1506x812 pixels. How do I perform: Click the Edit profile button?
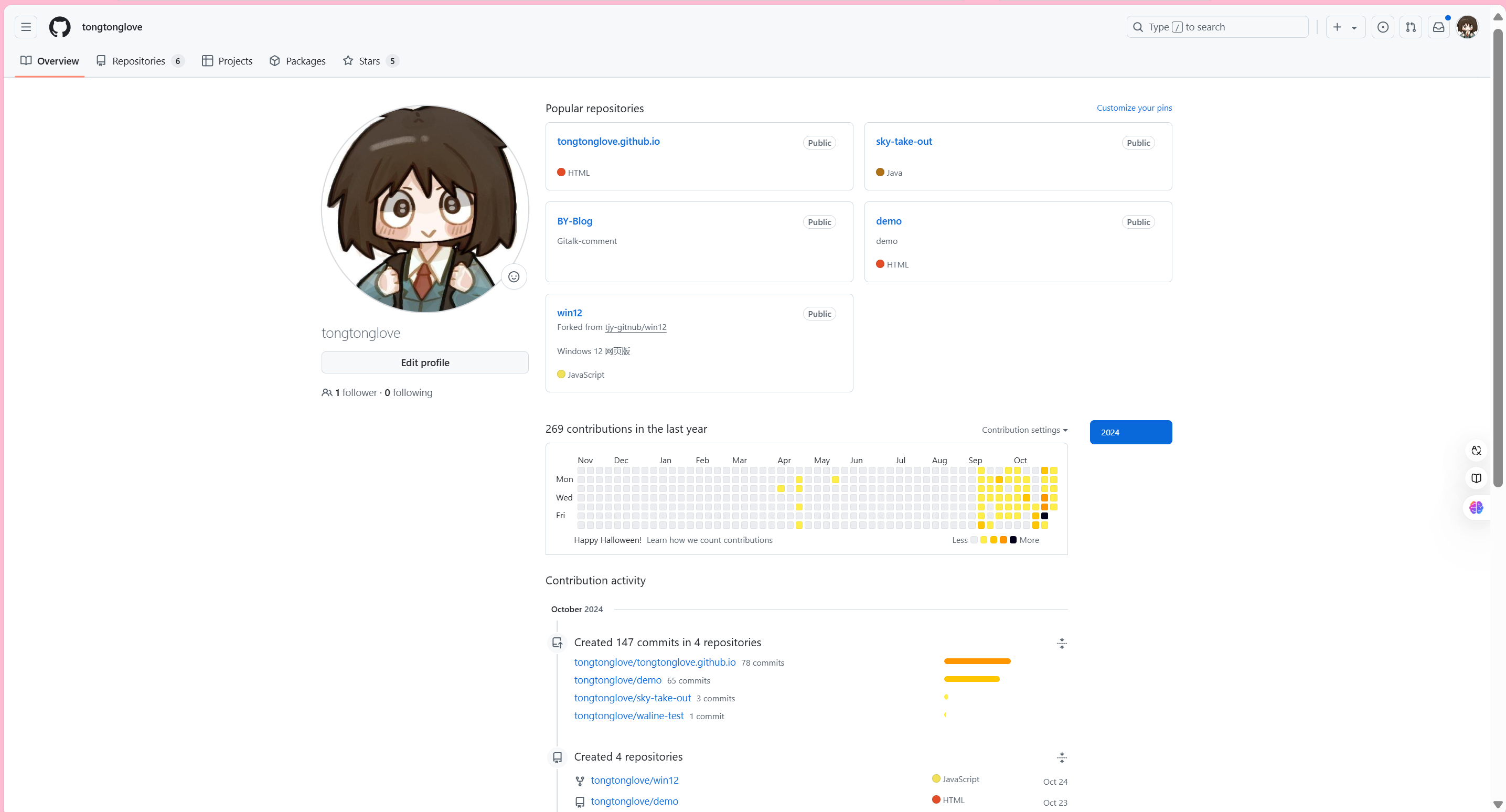(x=425, y=362)
